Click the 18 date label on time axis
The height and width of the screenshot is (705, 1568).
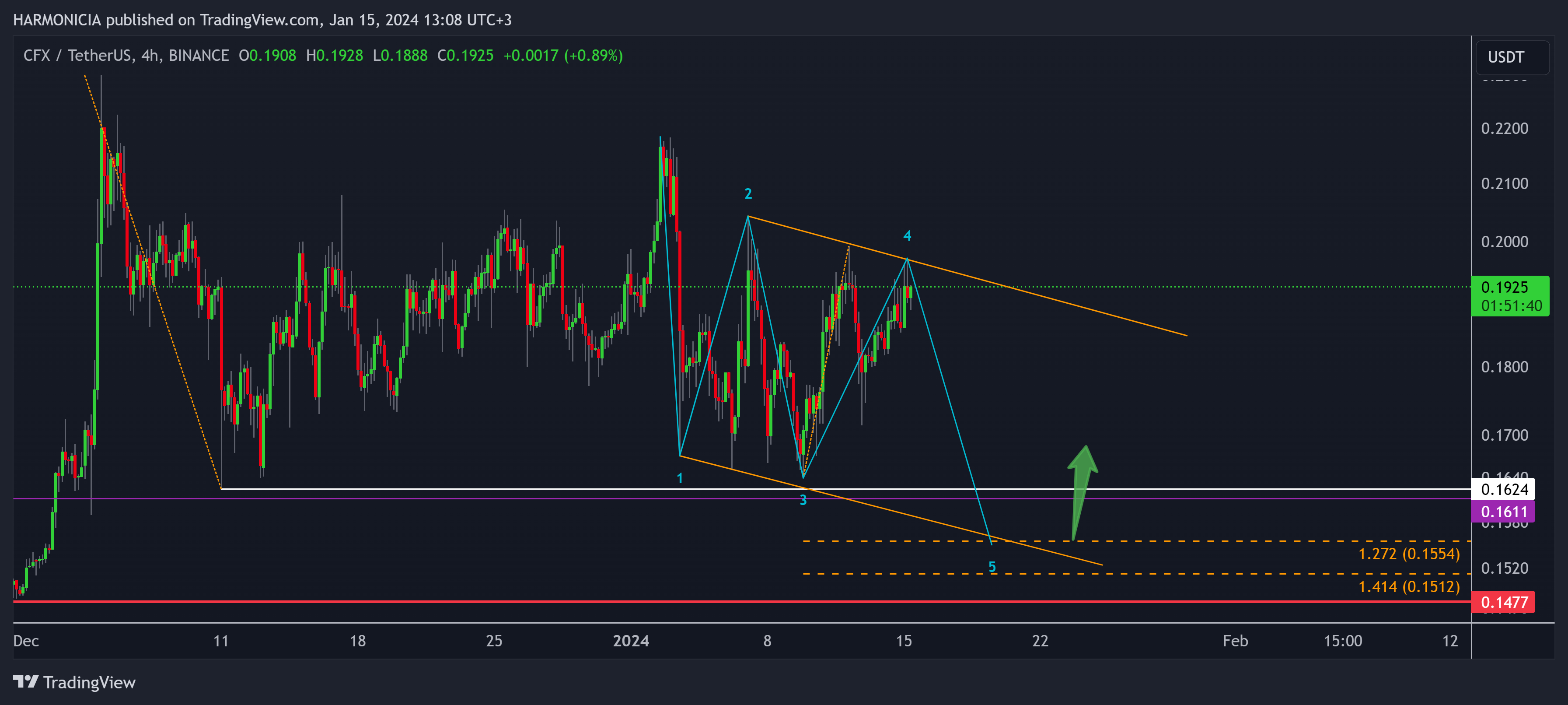coord(357,641)
